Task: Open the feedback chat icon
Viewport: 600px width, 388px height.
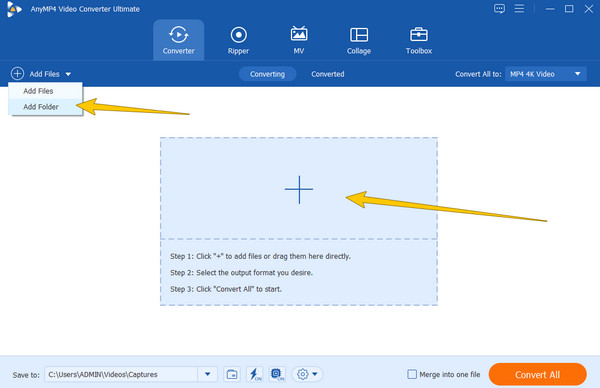Action: coord(499,8)
